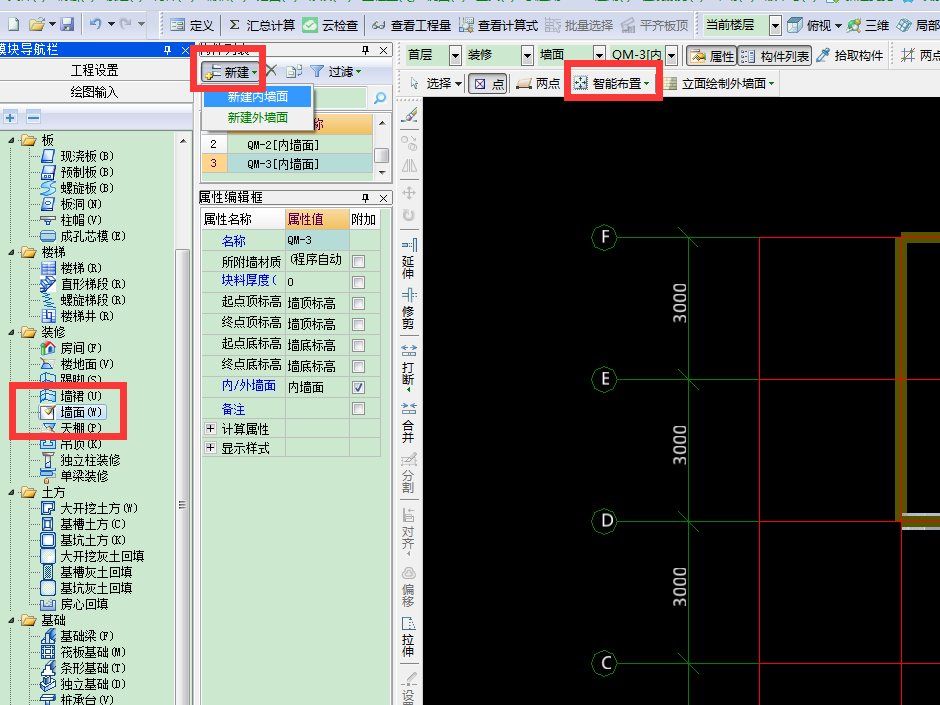Start 云检查 cloud check
The image size is (940, 705).
coord(330,25)
